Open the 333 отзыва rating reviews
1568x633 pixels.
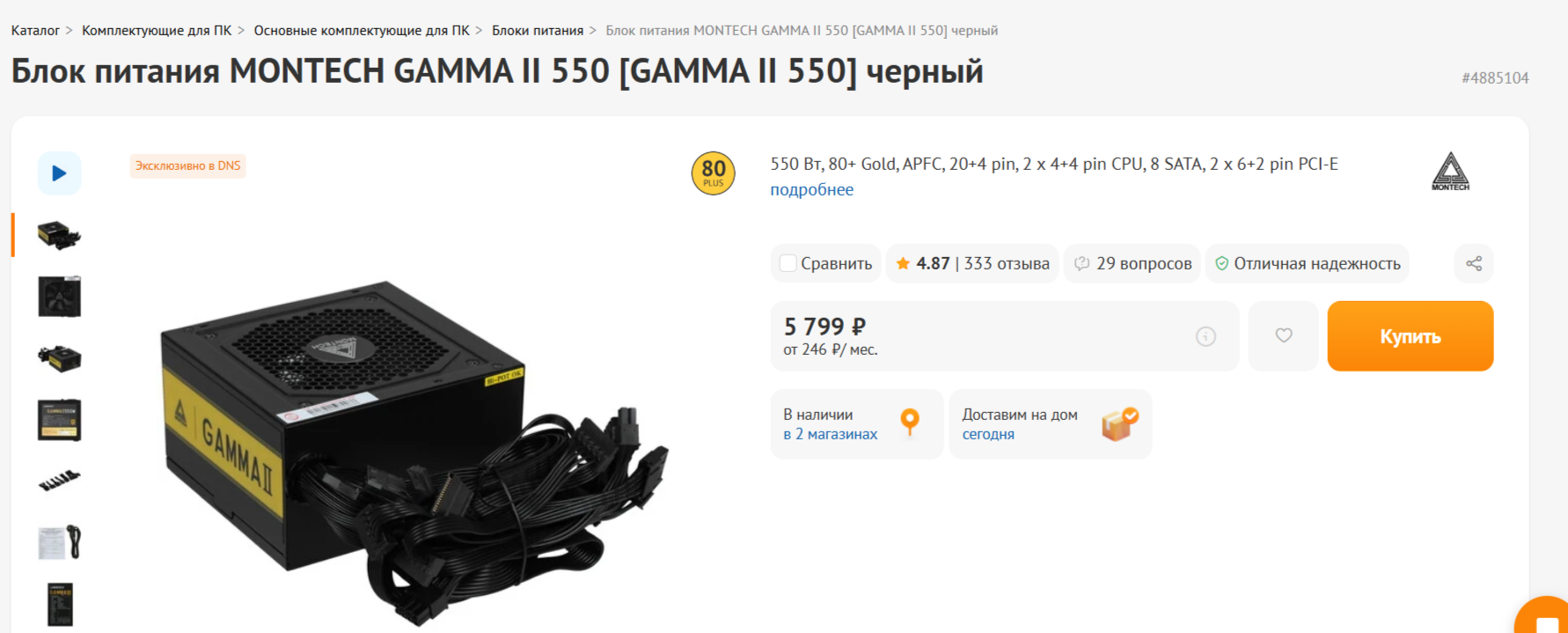[x=972, y=263]
